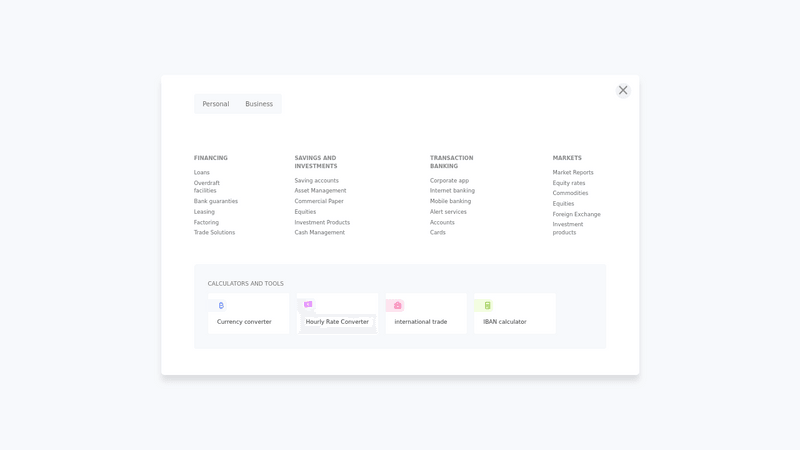Select Asset Management under Savings and Investments
Screen dimensions: 800x450
coord(320,191)
